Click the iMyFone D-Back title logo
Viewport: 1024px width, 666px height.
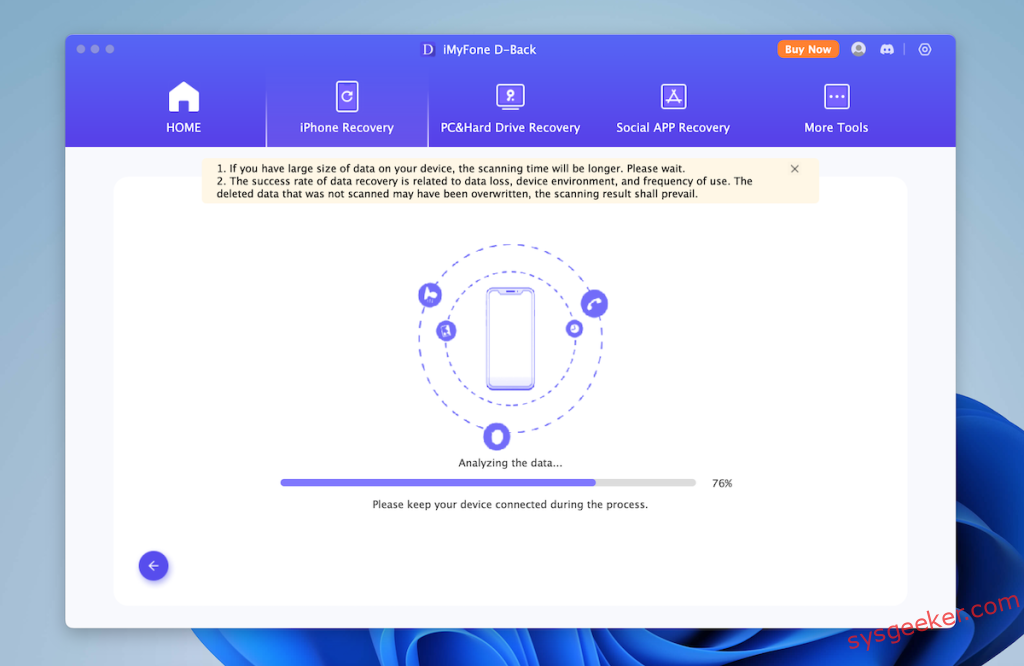pyautogui.click(x=478, y=48)
